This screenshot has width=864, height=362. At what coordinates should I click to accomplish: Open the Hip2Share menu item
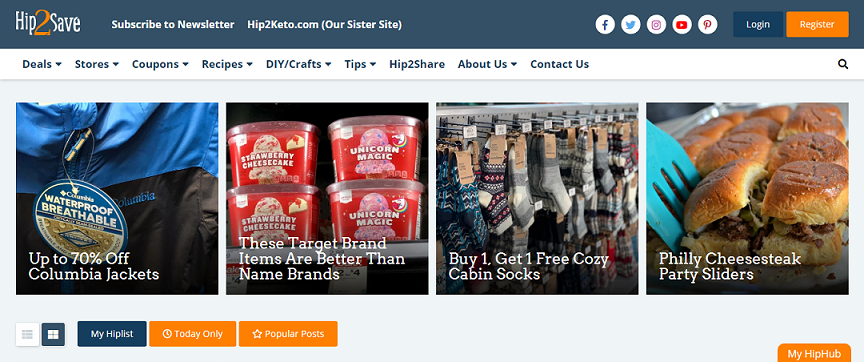417,64
